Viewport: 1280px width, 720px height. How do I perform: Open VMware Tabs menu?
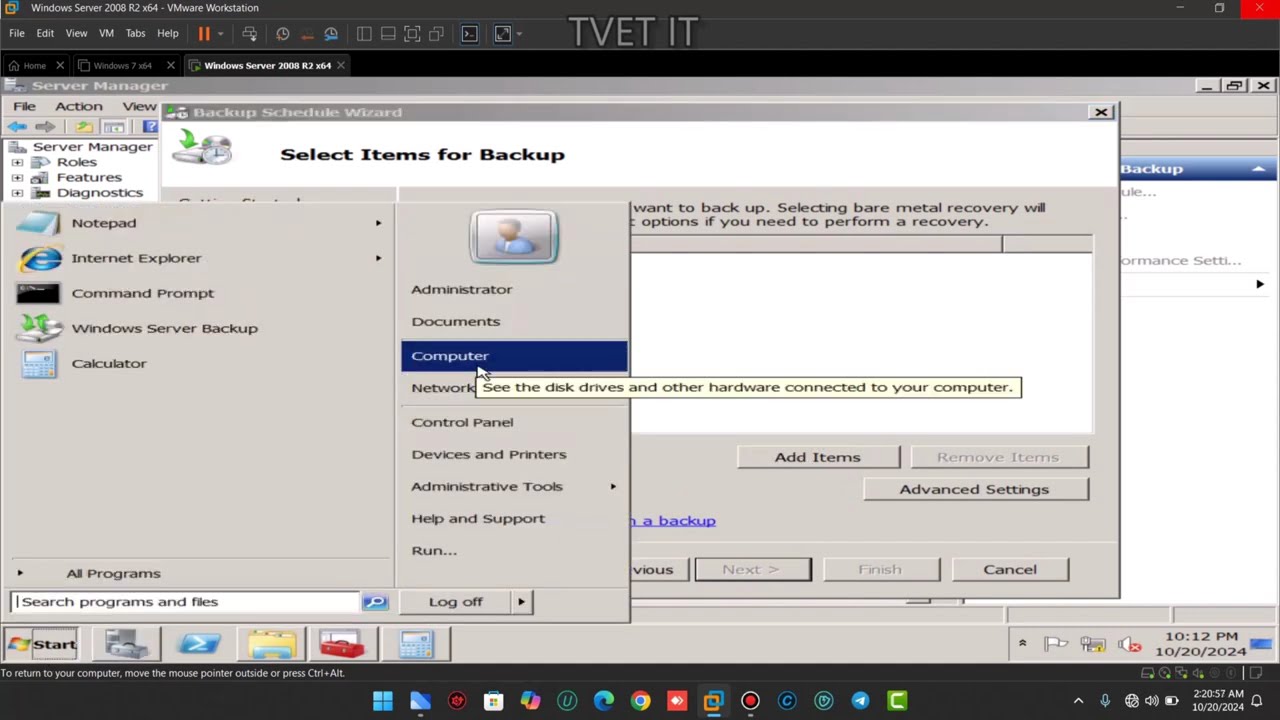point(135,33)
